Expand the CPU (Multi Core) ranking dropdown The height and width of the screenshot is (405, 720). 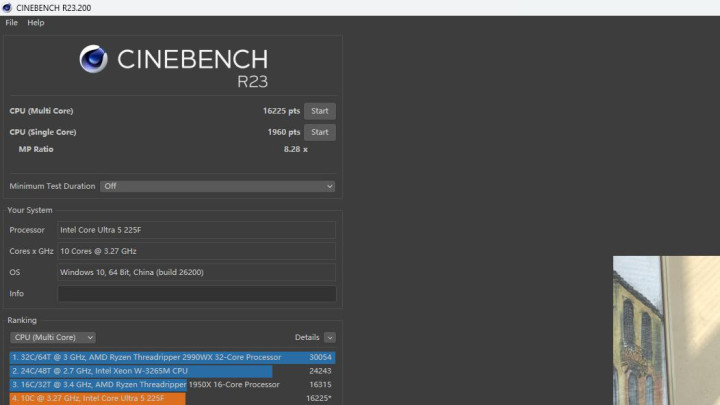pyautogui.click(x=53, y=338)
